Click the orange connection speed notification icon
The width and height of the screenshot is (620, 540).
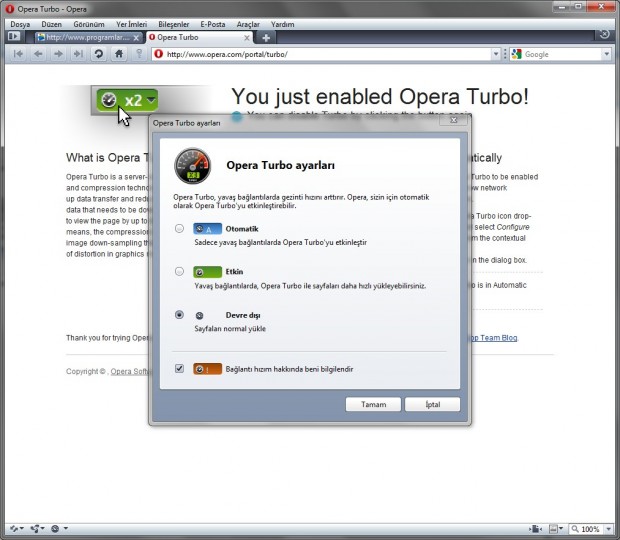coord(207,369)
